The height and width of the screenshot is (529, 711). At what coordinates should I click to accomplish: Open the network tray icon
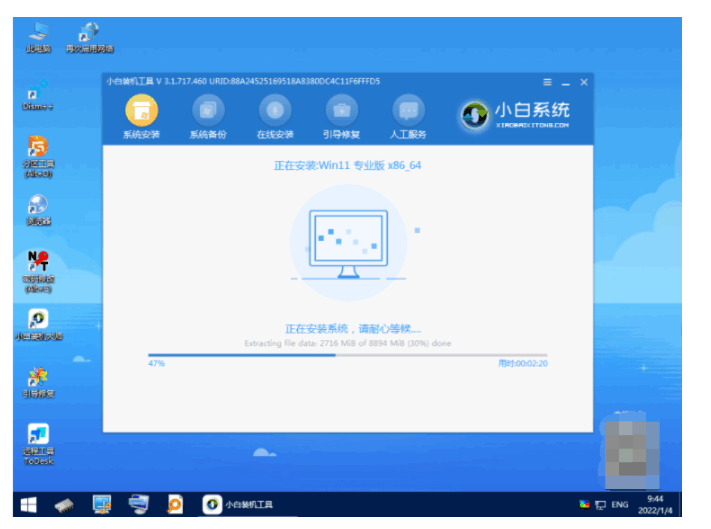click(x=600, y=505)
